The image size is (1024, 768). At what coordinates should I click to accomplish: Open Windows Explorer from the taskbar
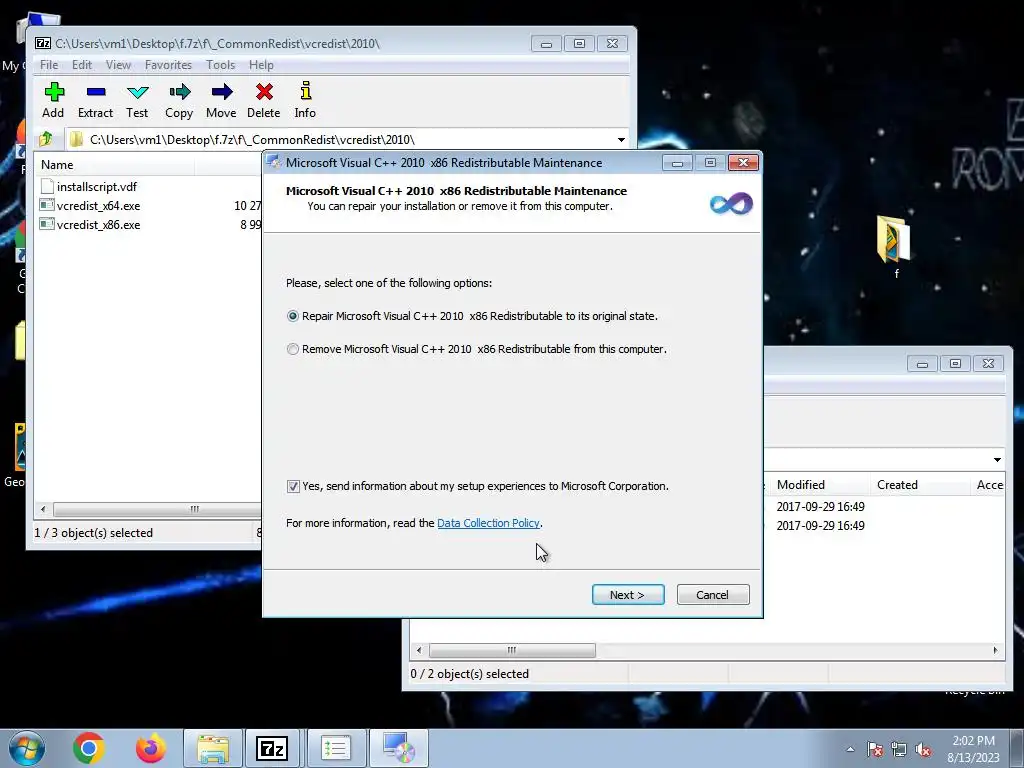click(x=213, y=748)
